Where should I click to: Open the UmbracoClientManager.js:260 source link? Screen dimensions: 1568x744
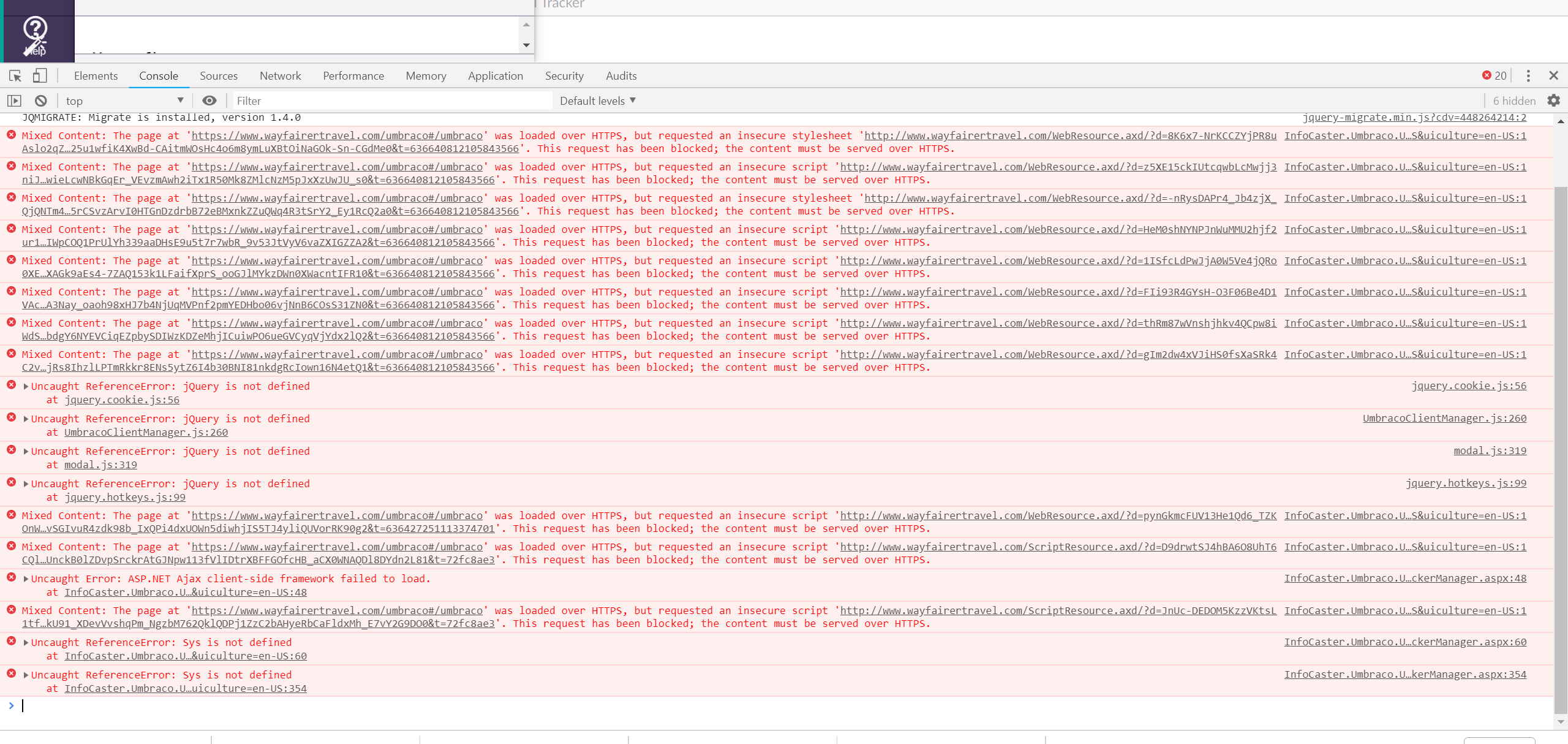(x=1444, y=418)
